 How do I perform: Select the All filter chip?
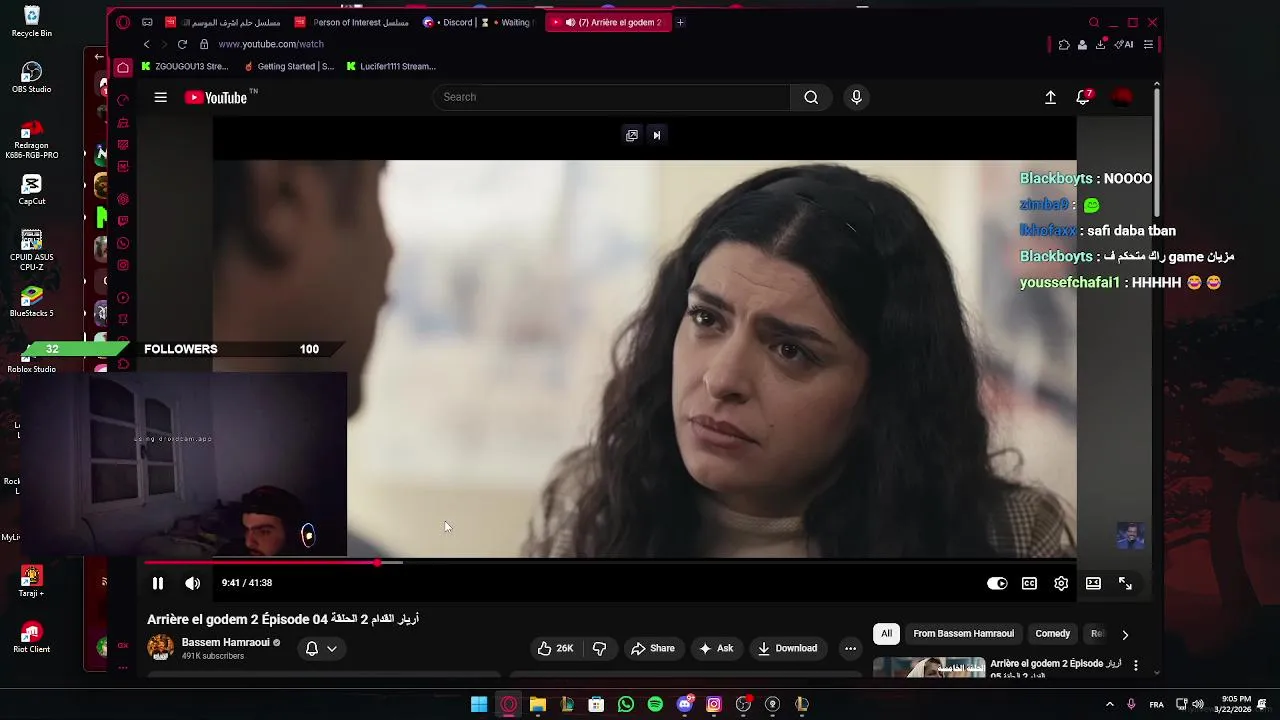886,634
